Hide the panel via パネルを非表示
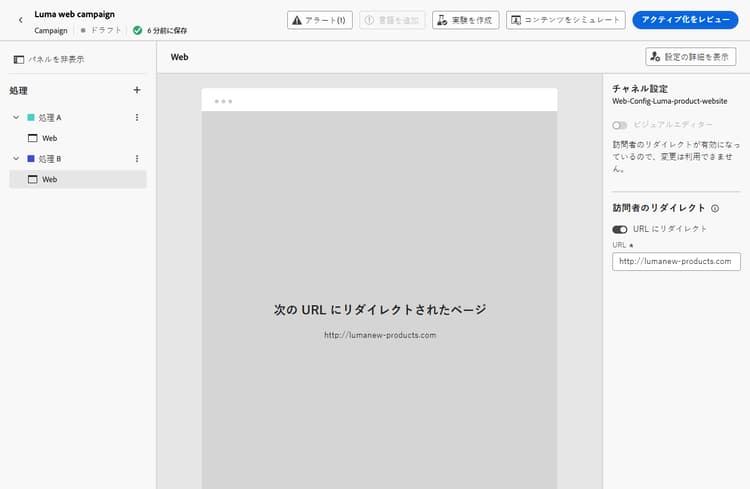The height and width of the screenshot is (489, 750). click(49, 59)
